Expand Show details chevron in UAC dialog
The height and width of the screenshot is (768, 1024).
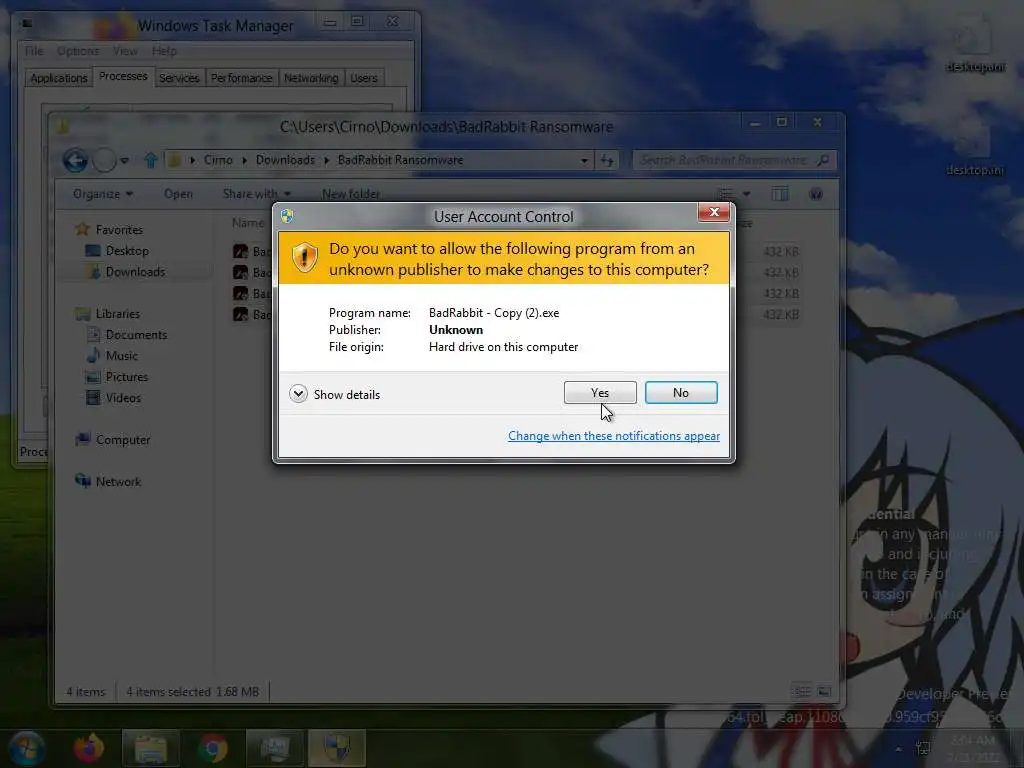tap(298, 394)
